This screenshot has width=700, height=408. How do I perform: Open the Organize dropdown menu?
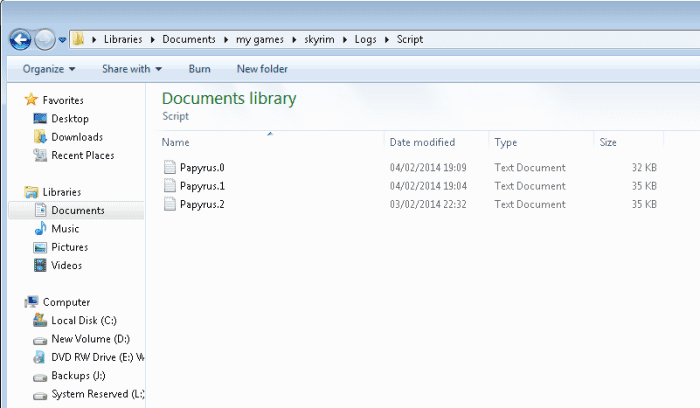point(49,69)
